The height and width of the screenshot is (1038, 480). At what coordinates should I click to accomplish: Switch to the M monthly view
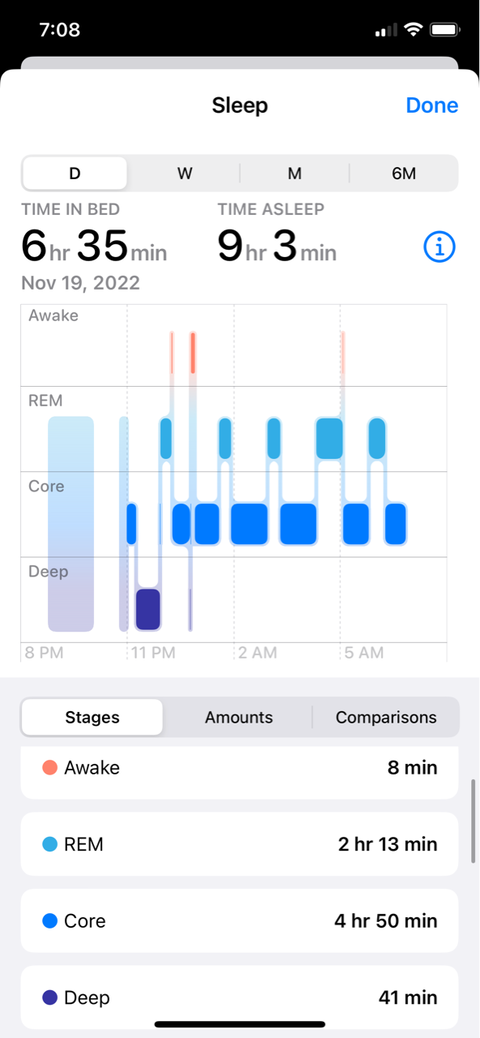[295, 173]
